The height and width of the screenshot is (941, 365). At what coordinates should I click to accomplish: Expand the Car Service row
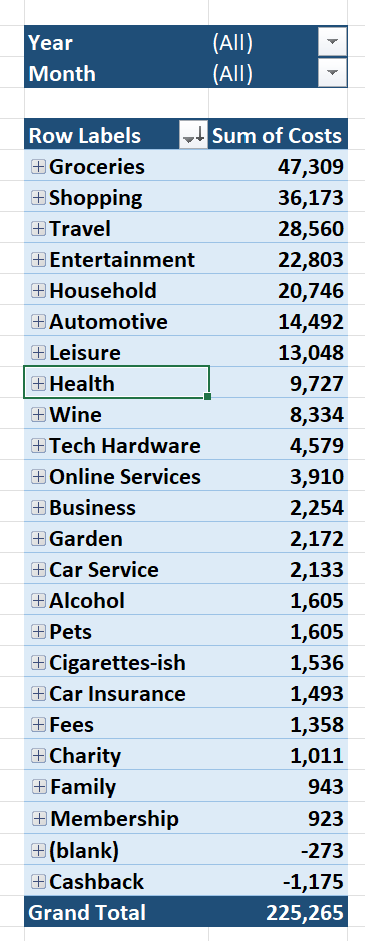(x=38, y=570)
